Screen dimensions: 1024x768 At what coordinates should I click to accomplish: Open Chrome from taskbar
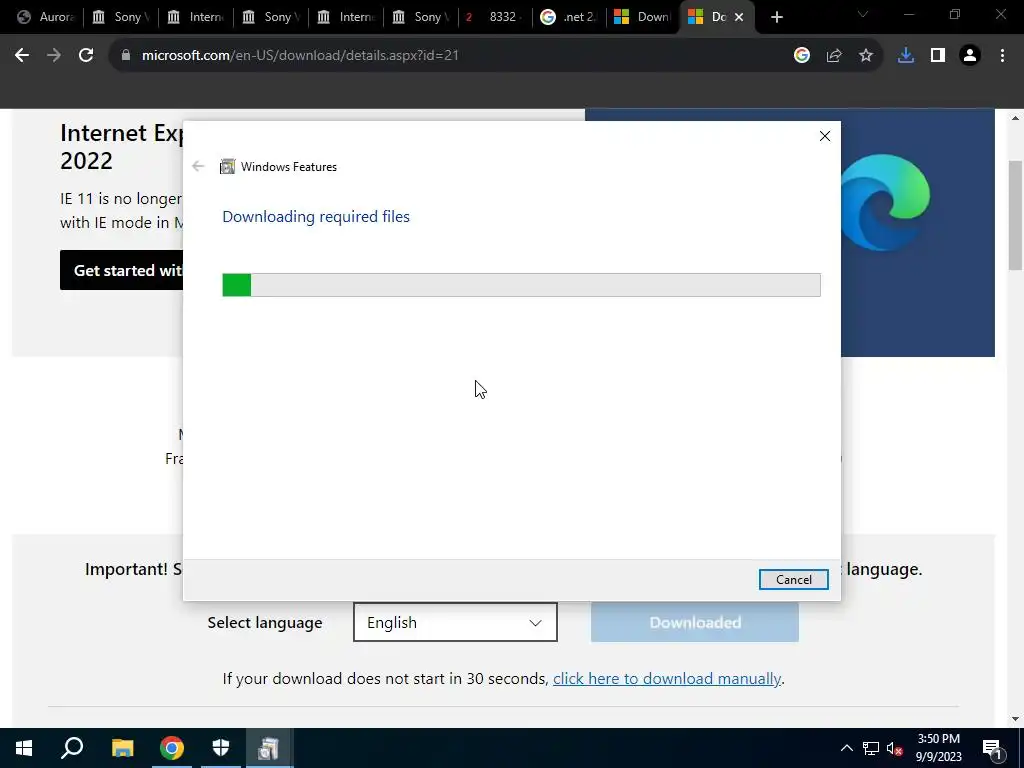172,748
